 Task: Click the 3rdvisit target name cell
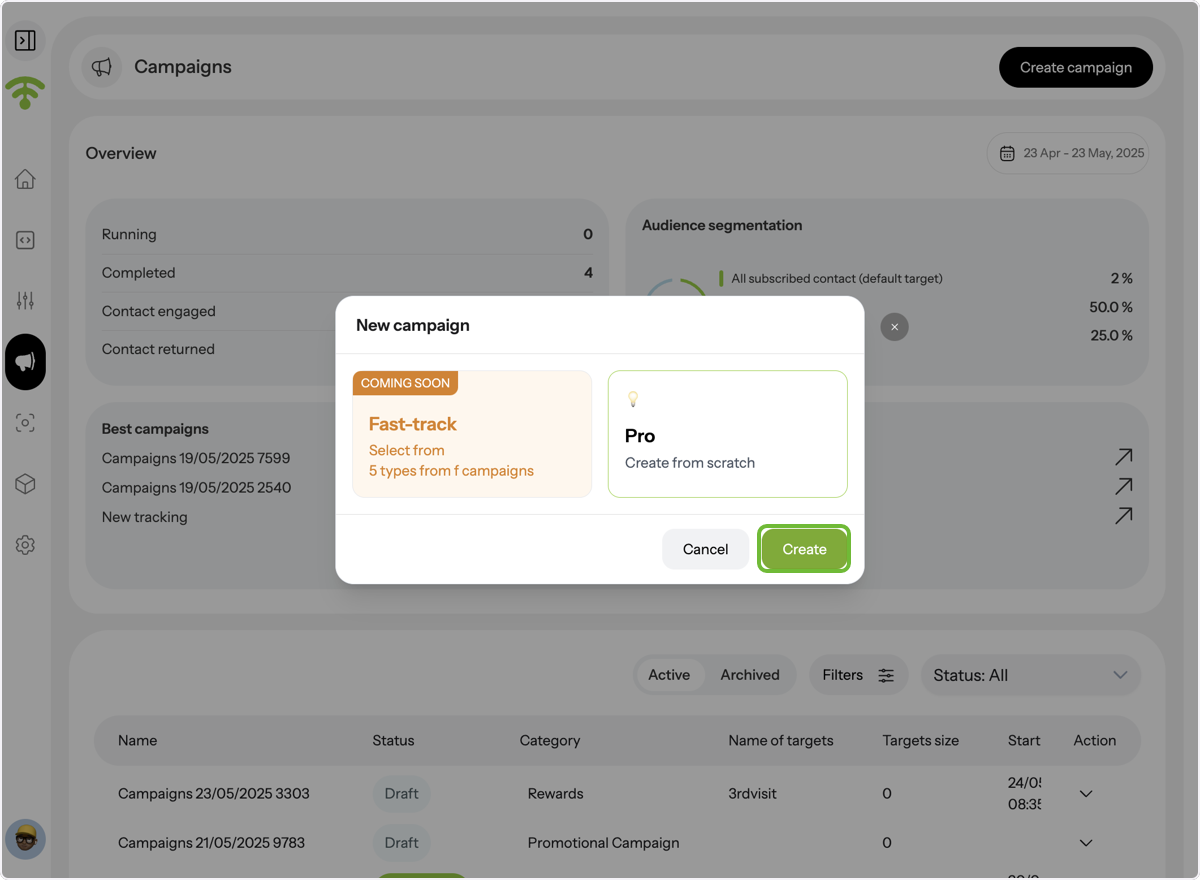coord(753,794)
